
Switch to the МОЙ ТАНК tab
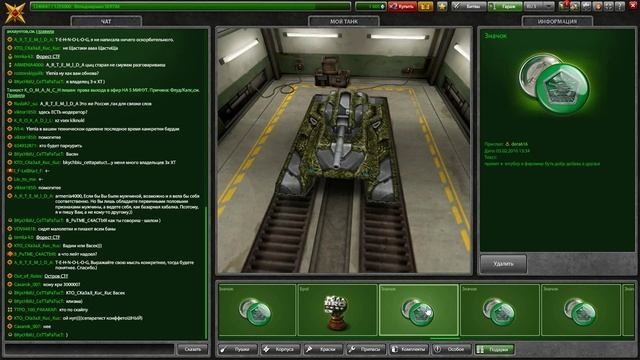344,21
